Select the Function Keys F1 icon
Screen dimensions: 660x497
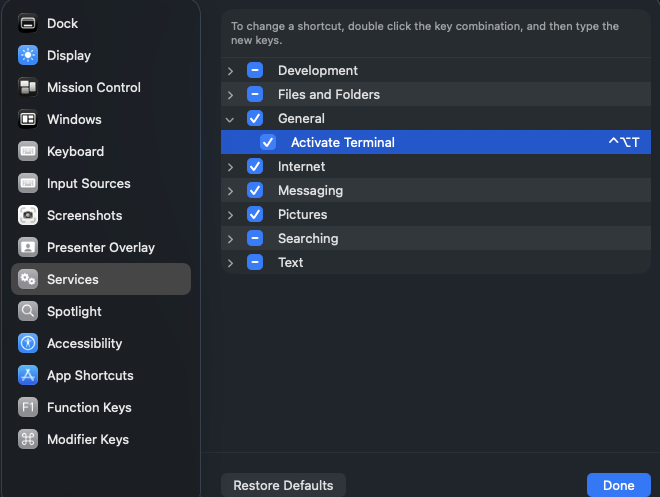(28, 407)
